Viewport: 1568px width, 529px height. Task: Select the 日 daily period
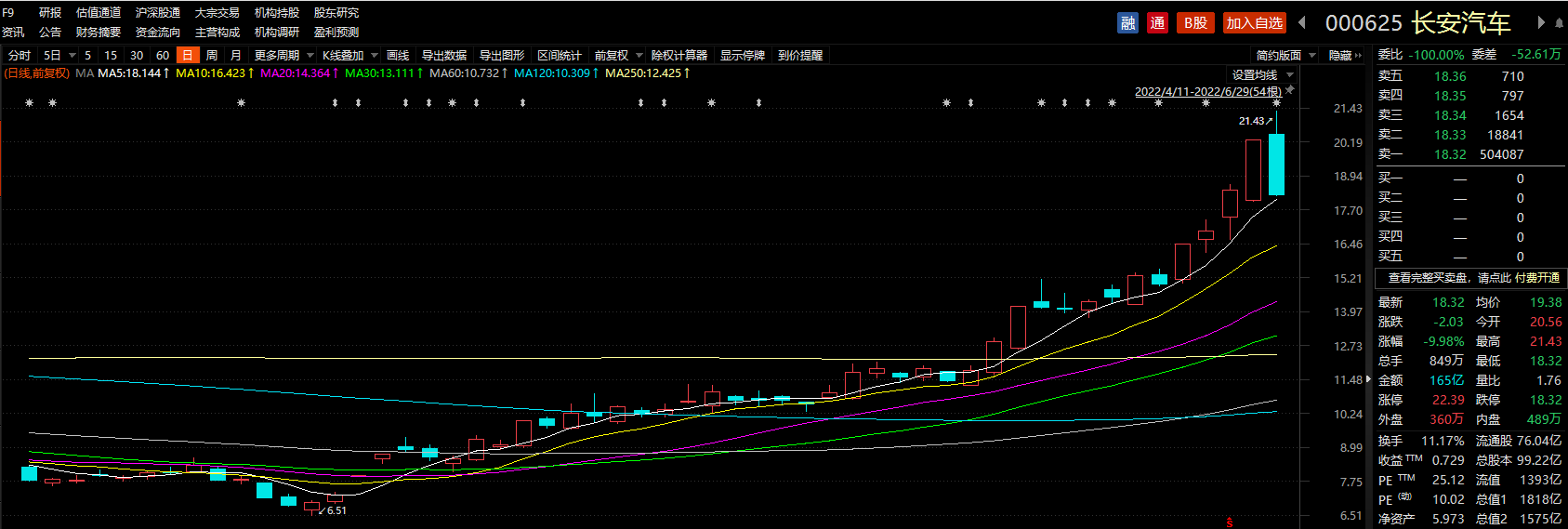coord(188,56)
